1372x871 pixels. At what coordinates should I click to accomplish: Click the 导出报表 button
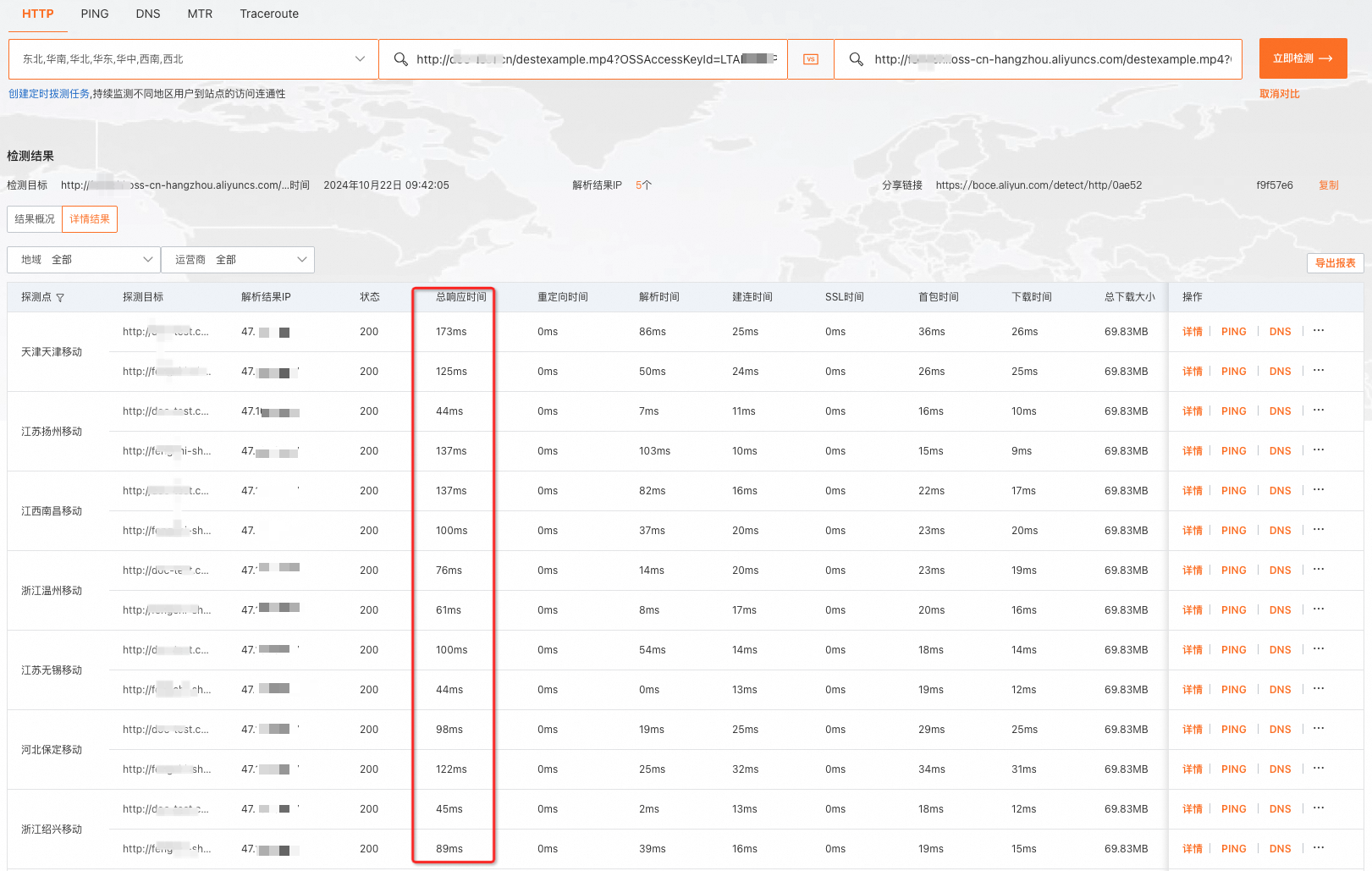pyautogui.click(x=1336, y=263)
